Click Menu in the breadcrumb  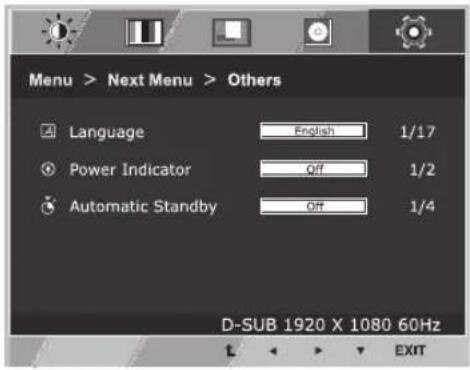pos(51,80)
